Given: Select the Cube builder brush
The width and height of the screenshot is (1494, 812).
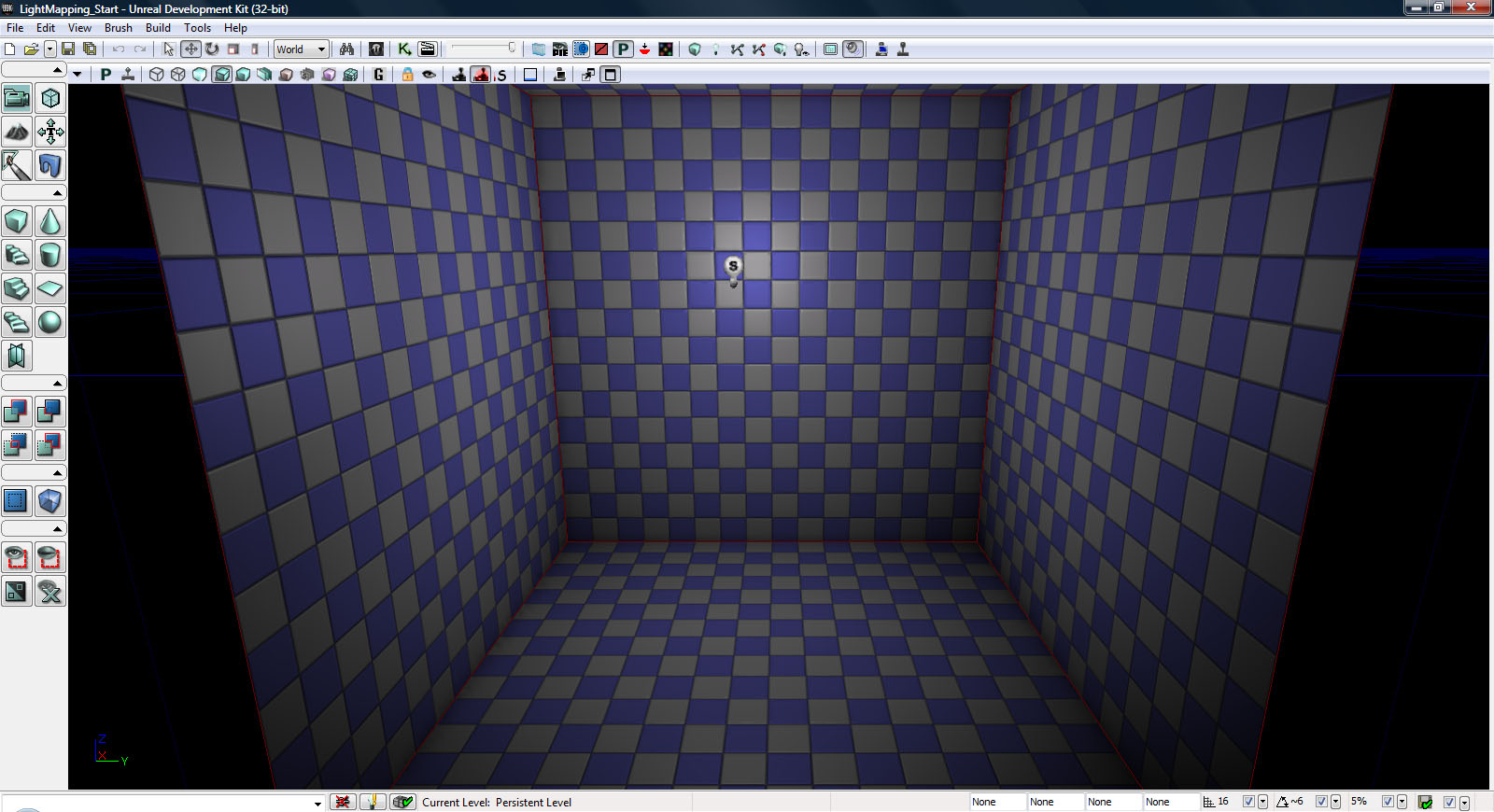Looking at the screenshot, I should pos(17,221).
